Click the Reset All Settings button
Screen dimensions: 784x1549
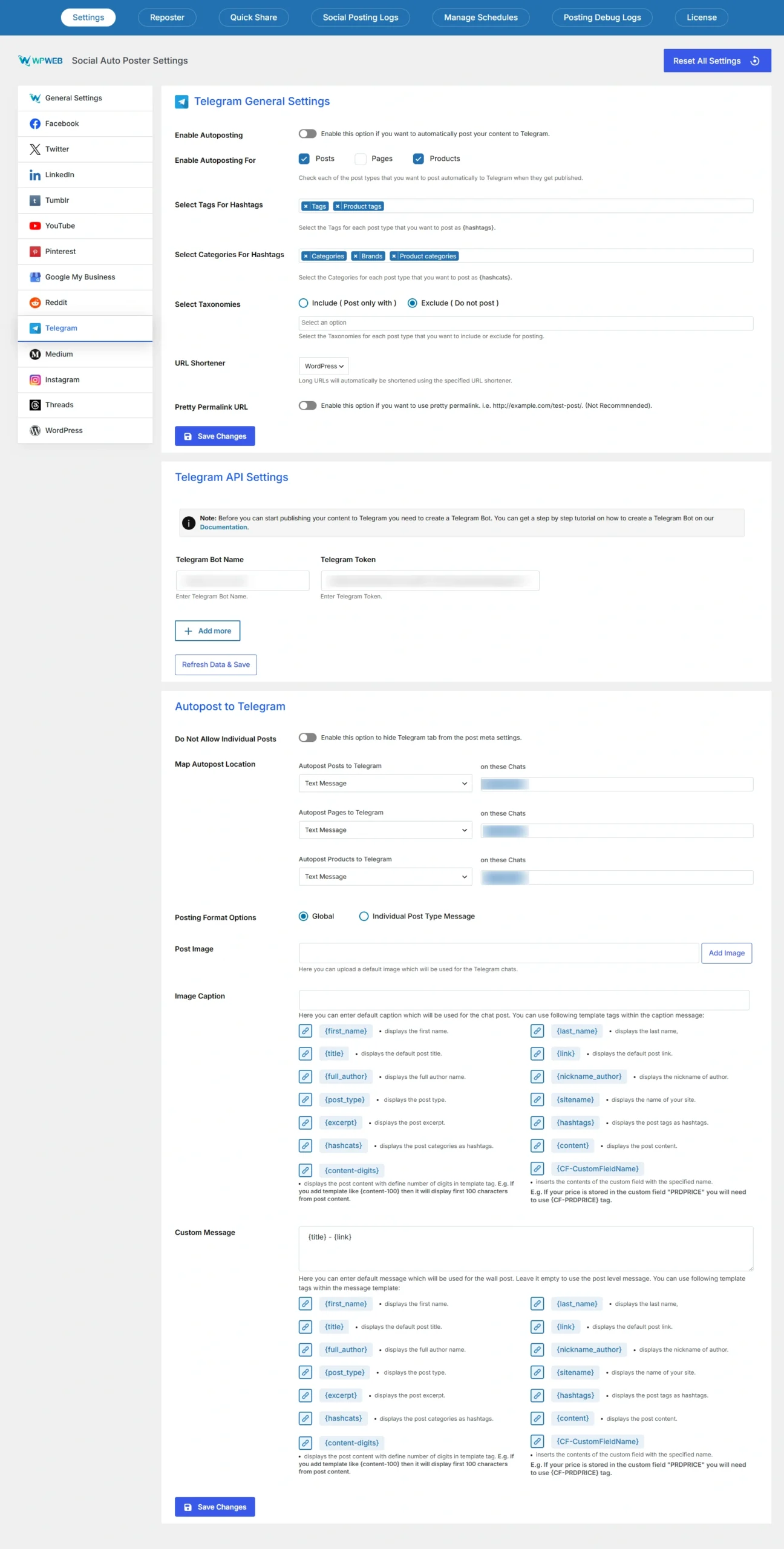click(x=717, y=61)
